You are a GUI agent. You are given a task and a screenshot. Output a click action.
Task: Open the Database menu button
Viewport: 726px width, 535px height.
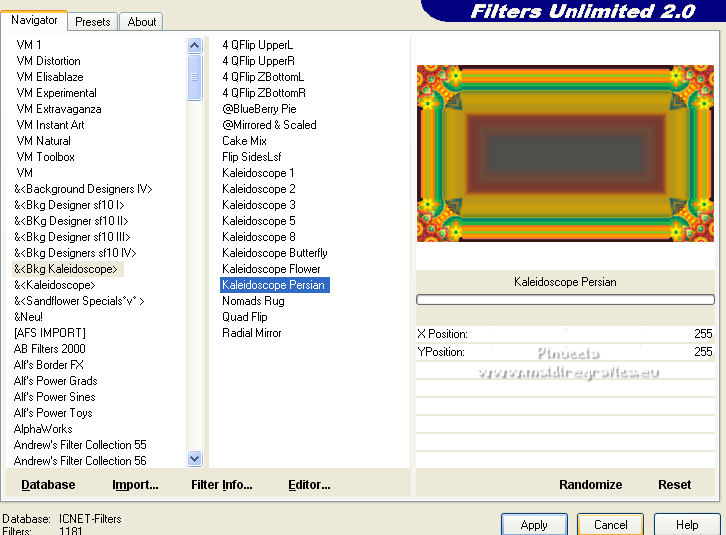click(x=48, y=485)
